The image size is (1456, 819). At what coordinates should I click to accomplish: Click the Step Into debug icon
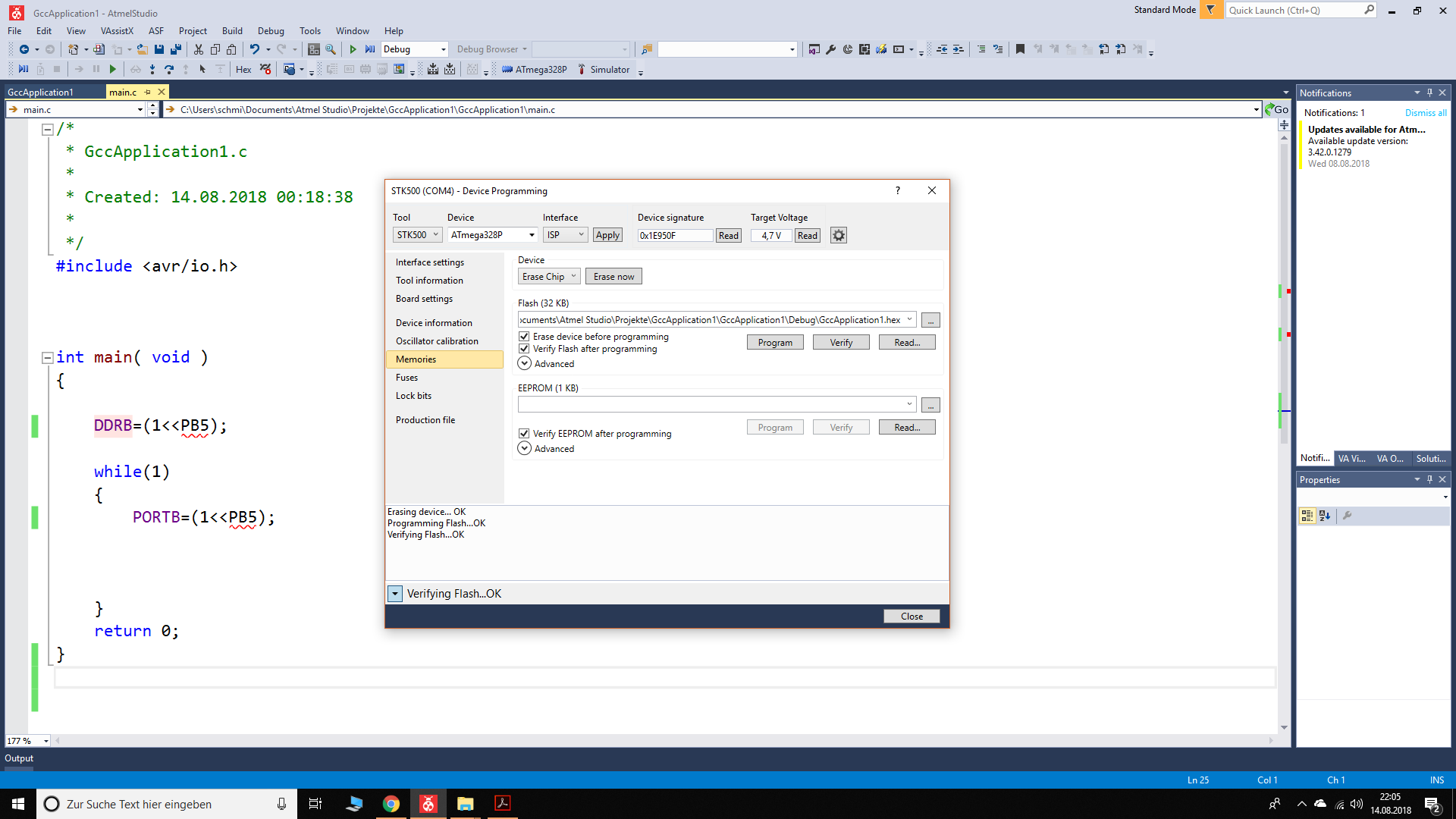coord(152,70)
